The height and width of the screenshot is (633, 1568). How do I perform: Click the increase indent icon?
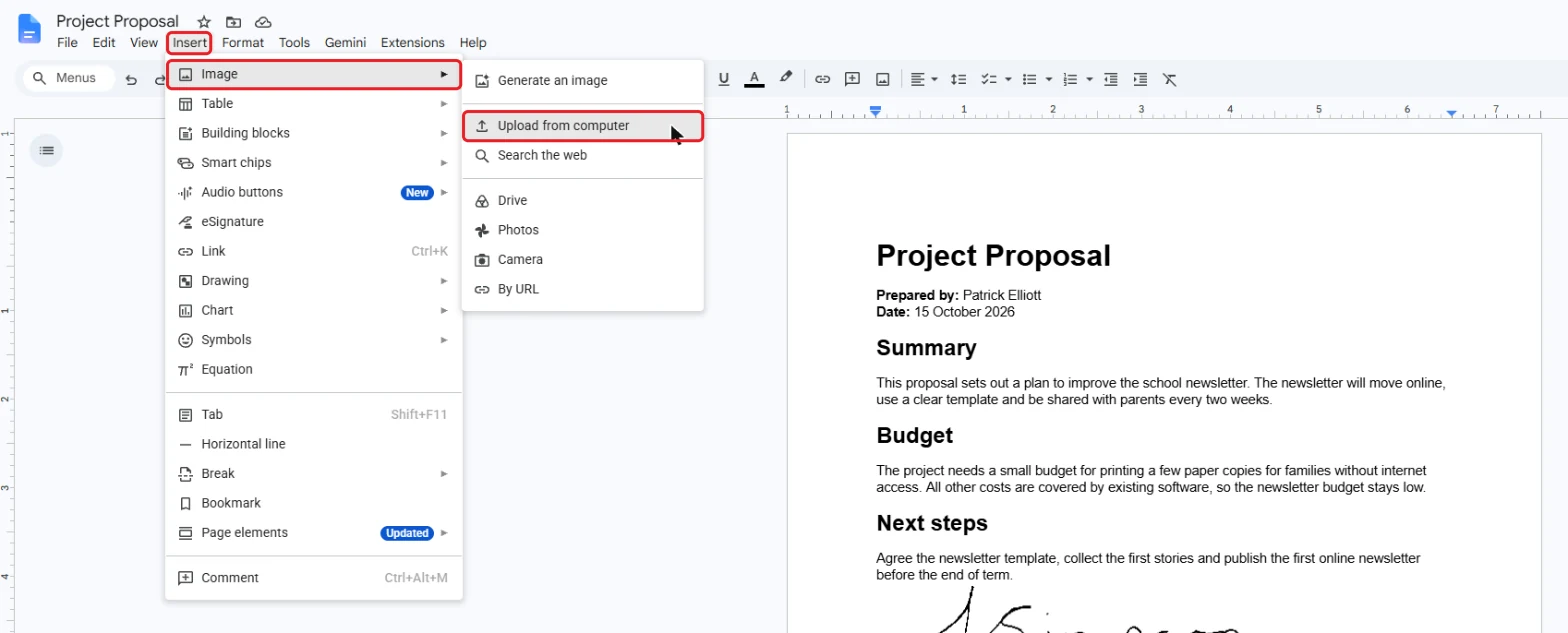point(1140,78)
